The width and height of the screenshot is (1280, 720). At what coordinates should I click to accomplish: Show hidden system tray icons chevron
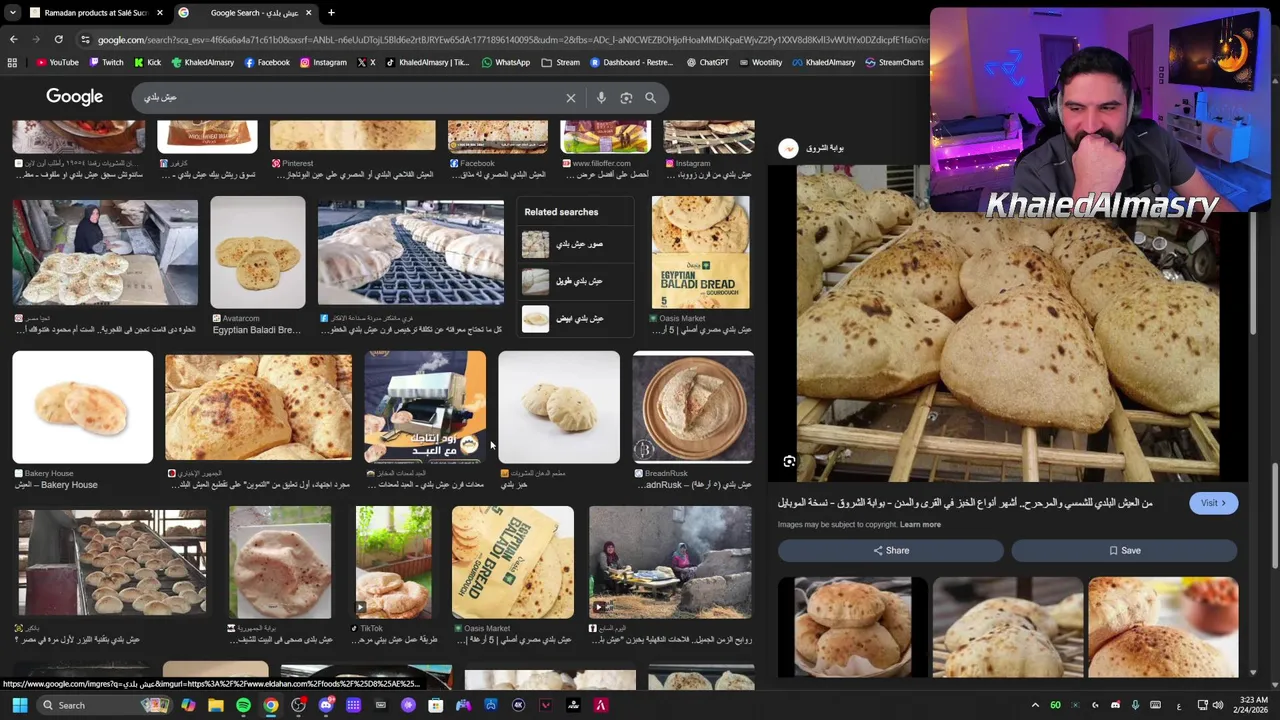click(x=1035, y=705)
